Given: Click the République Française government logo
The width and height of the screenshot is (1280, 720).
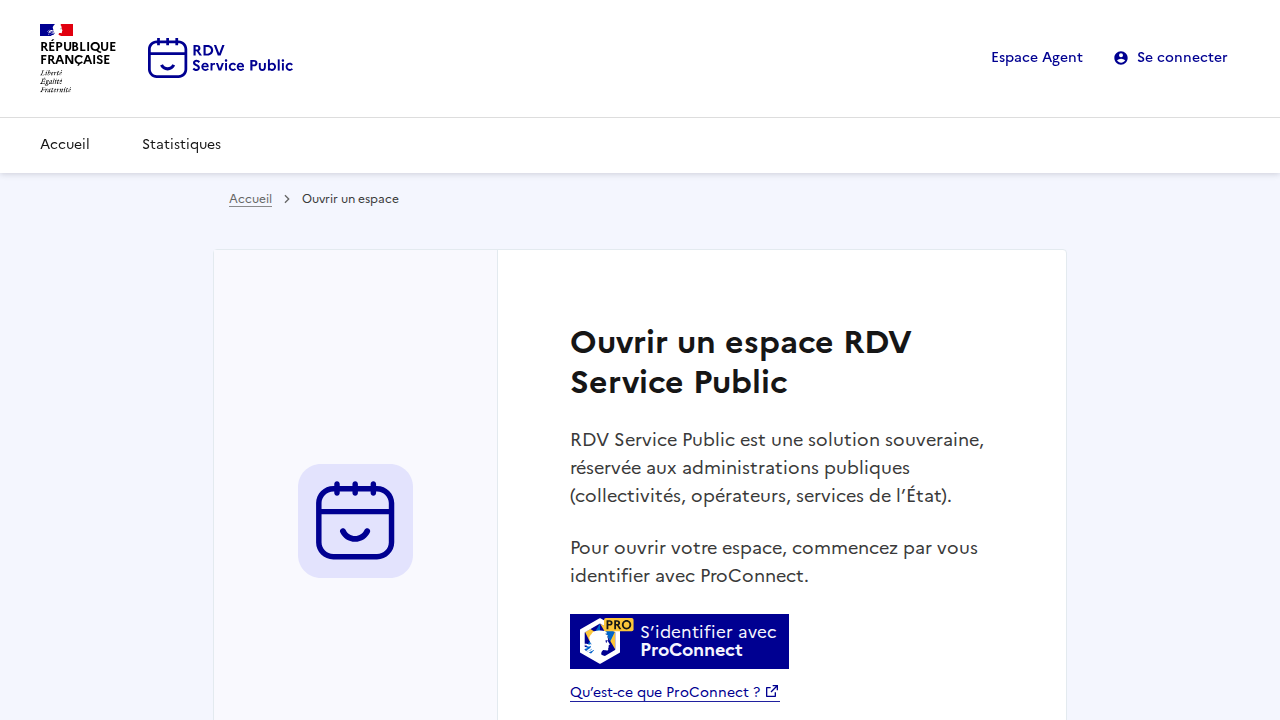Looking at the screenshot, I should tap(77, 58).
